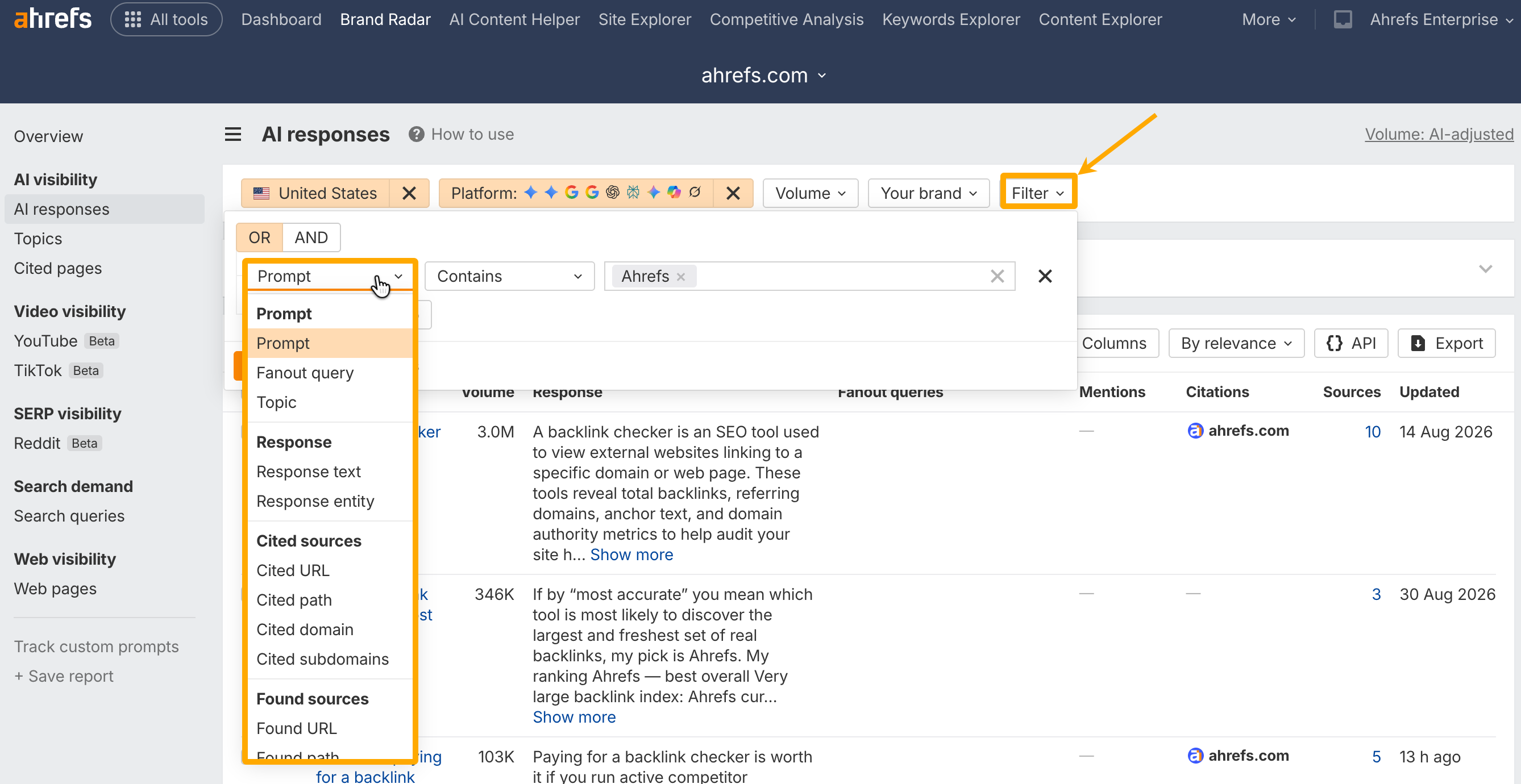Export the AI responses table
The width and height of the screenshot is (1521, 784).
pyautogui.click(x=1446, y=343)
